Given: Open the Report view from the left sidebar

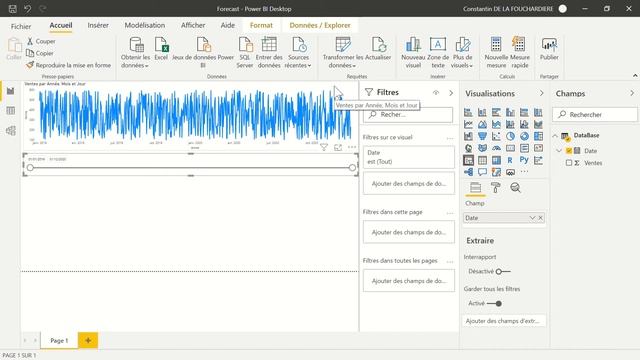Looking at the screenshot, I should pyautogui.click(x=11, y=91).
